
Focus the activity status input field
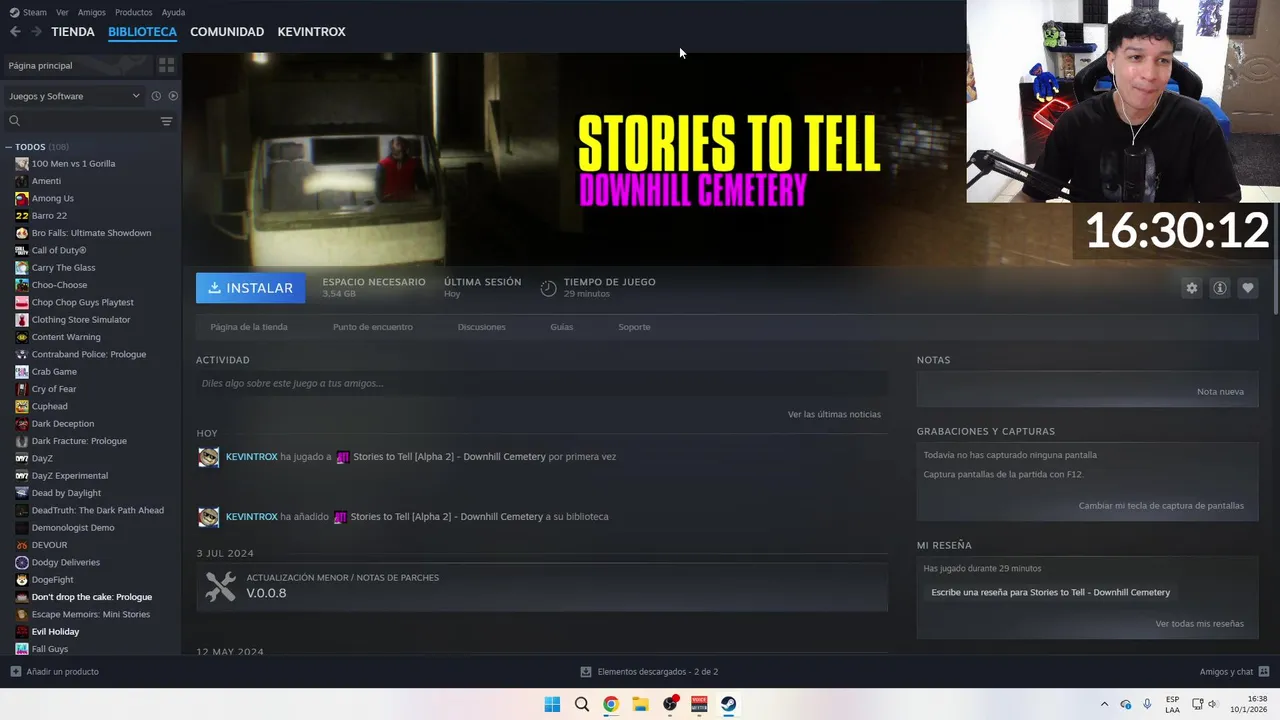coord(541,383)
